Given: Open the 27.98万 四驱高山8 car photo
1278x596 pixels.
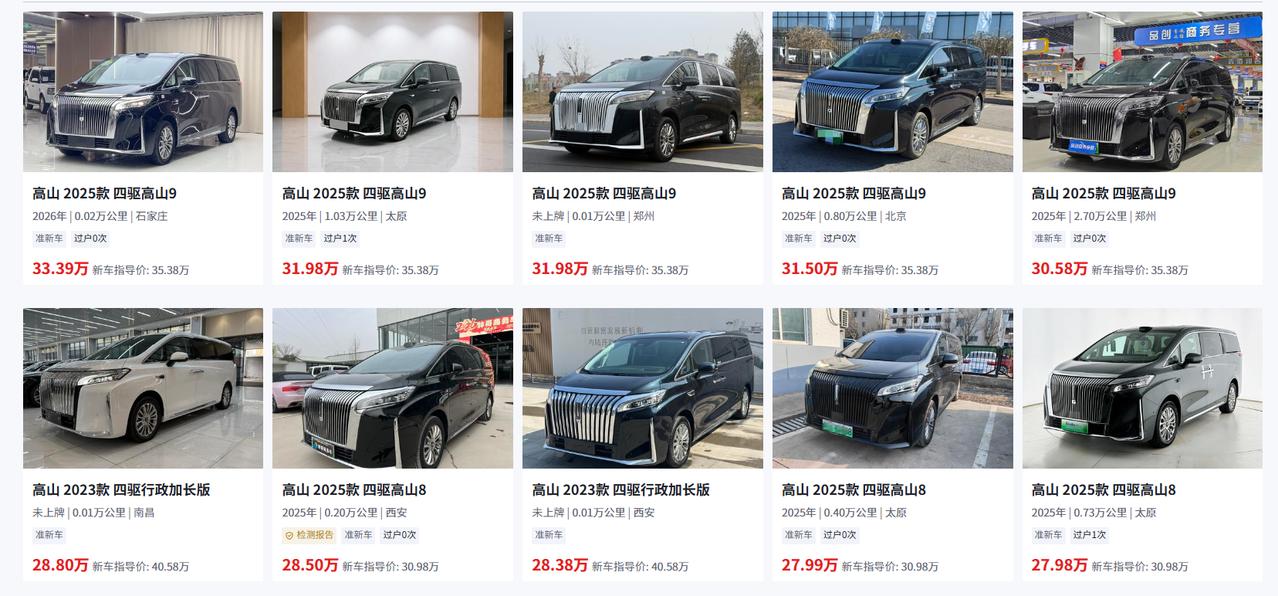Looking at the screenshot, I should click(1143, 388).
